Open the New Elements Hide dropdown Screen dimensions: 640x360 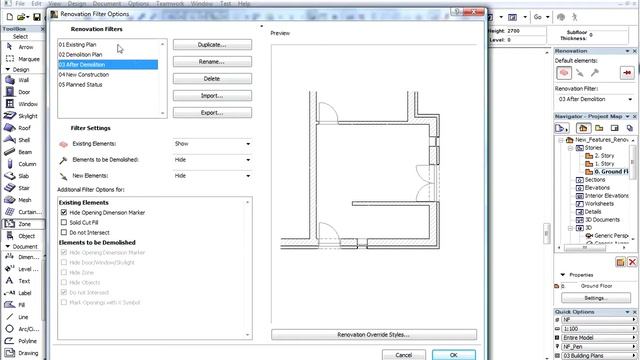tap(212, 176)
